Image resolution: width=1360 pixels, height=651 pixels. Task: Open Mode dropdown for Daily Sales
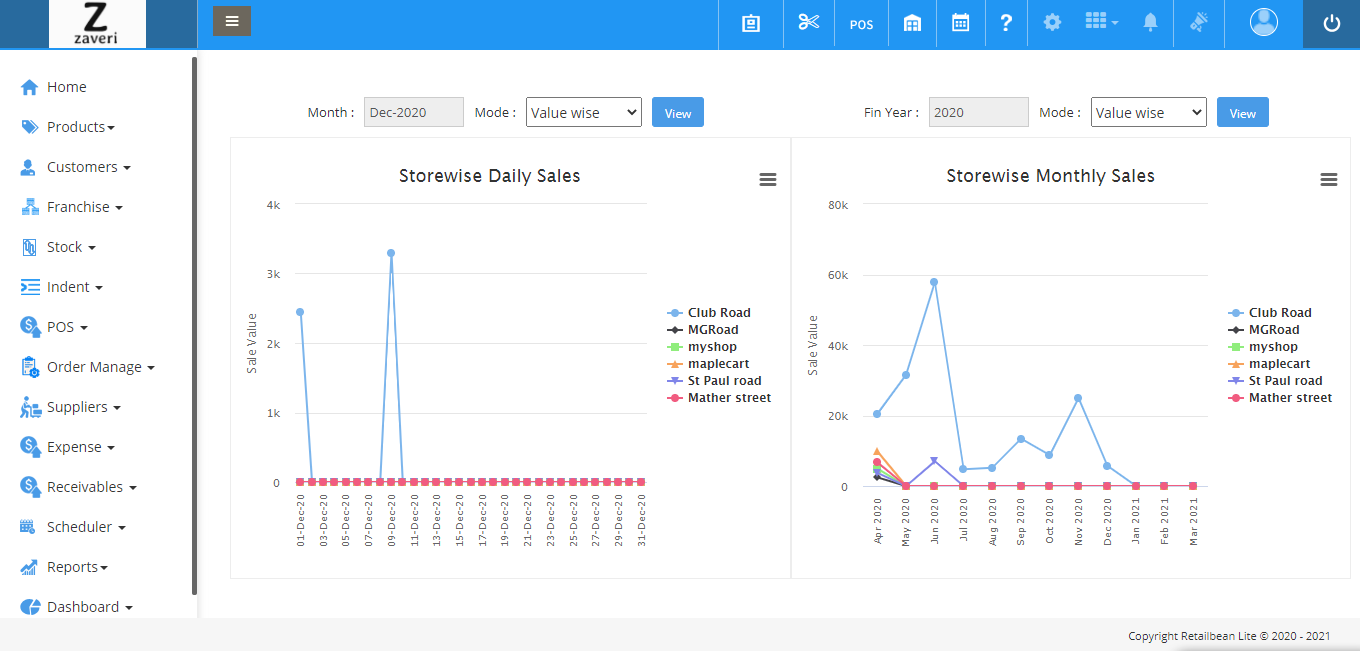(x=583, y=113)
